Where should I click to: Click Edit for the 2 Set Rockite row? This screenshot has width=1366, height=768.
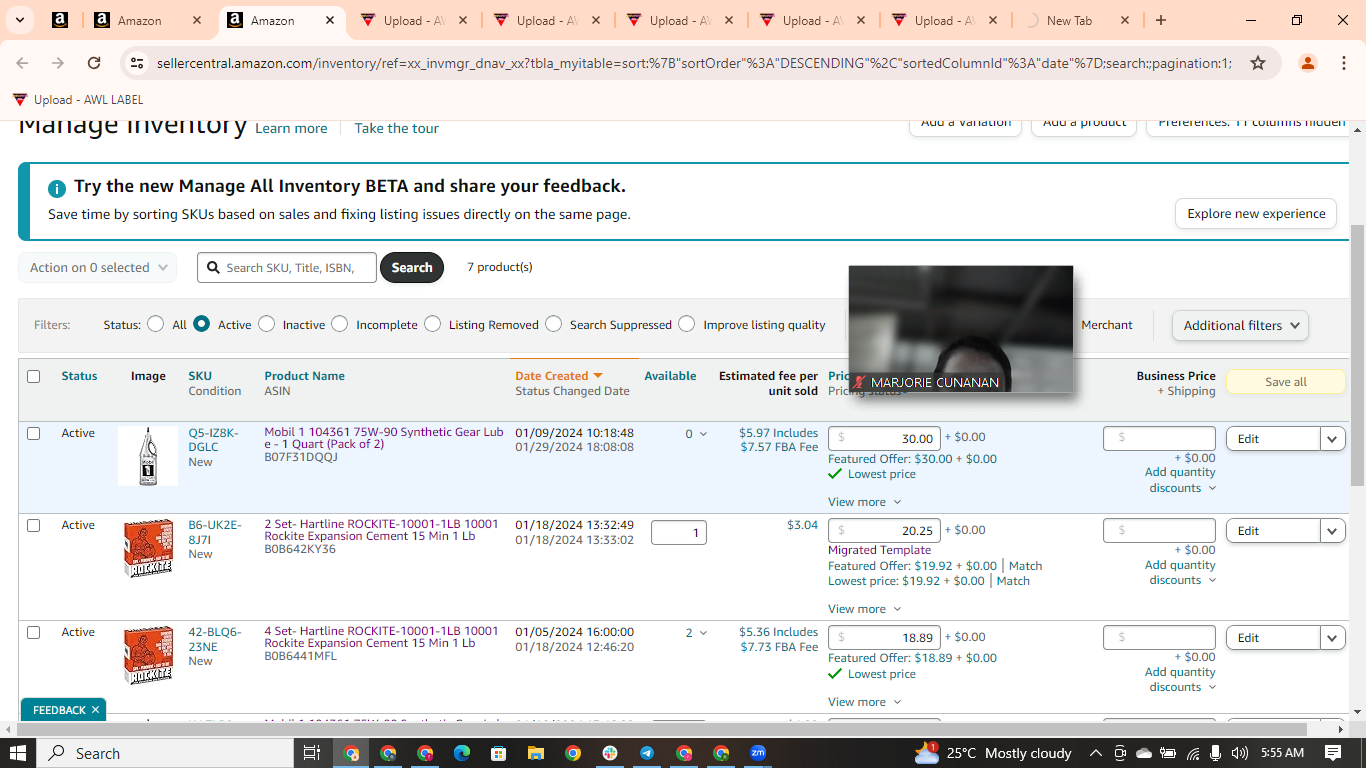point(1273,531)
